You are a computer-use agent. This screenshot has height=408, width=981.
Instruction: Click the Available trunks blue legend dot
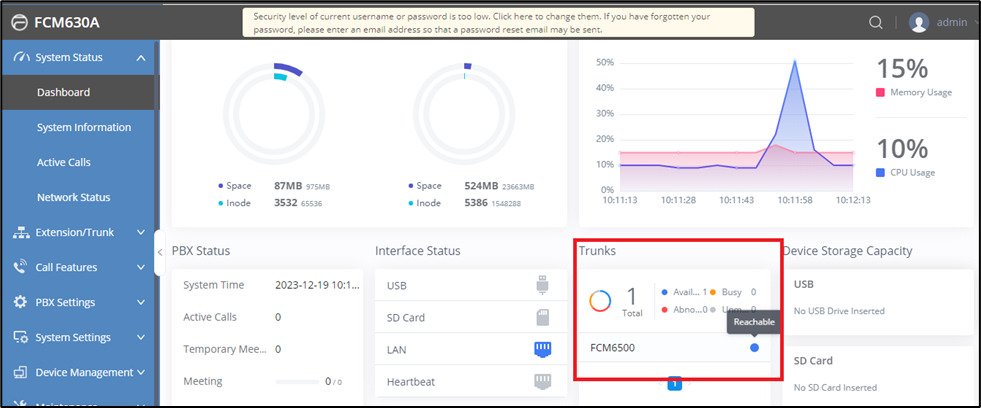pos(664,292)
